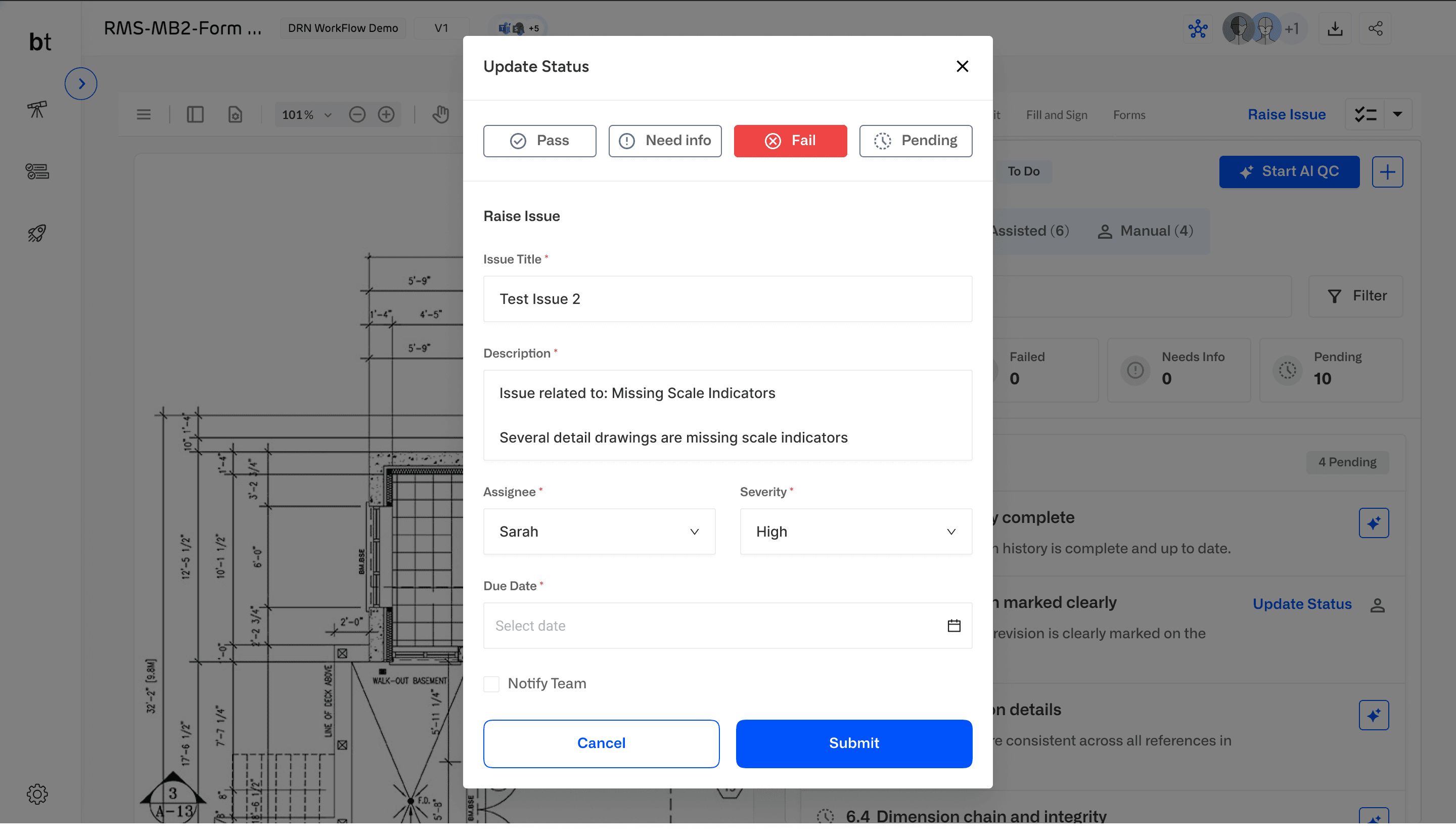Image resolution: width=1456 pixels, height=837 pixels.
Task: Enable the Notify Team checkbox
Action: pyautogui.click(x=491, y=684)
